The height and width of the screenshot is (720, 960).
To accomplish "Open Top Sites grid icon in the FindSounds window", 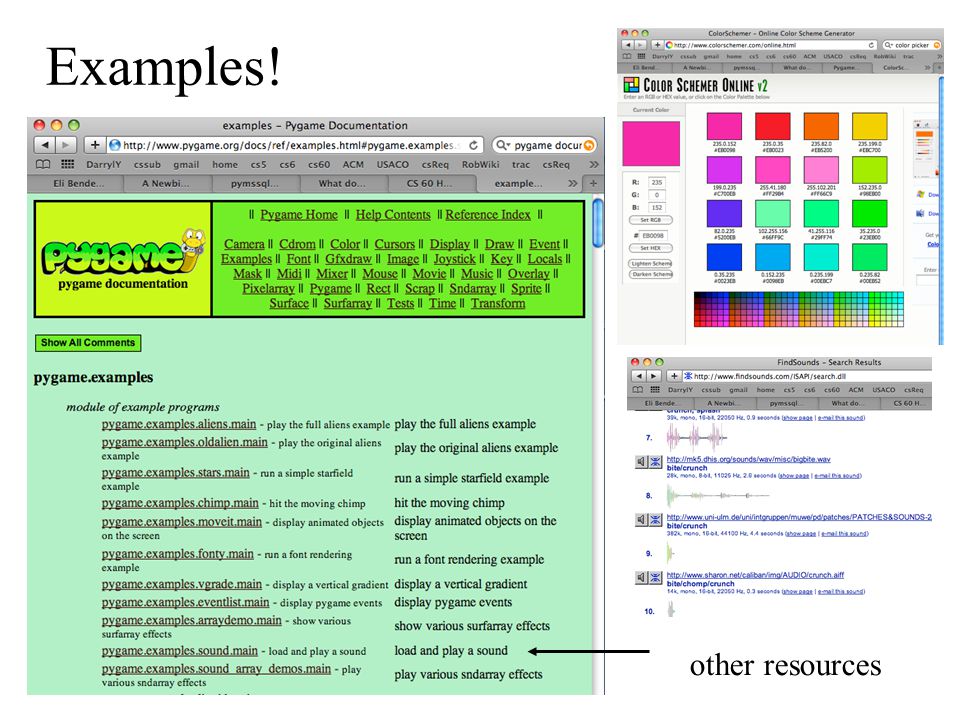I will [x=654, y=389].
